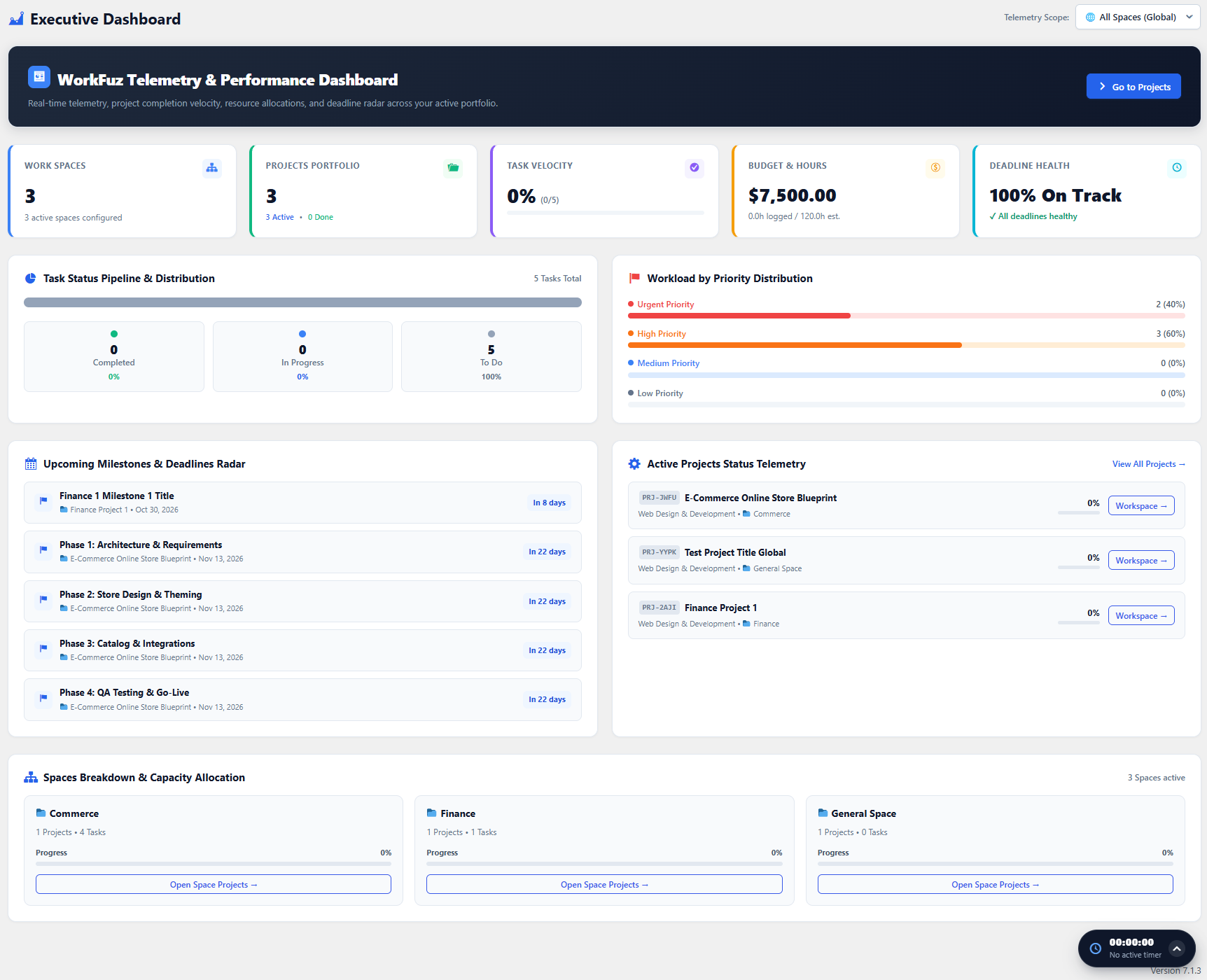Screen dimensions: 1207x980
Task: Expand the timer widget chevron
Action: point(1177,948)
